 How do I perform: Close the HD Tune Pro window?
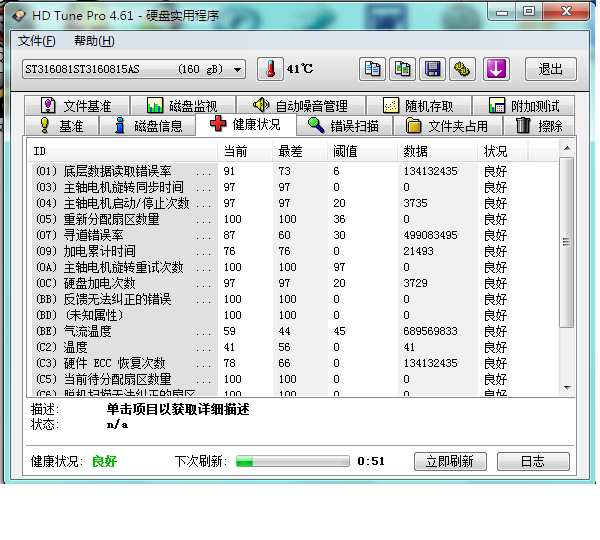[x=566, y=12]
